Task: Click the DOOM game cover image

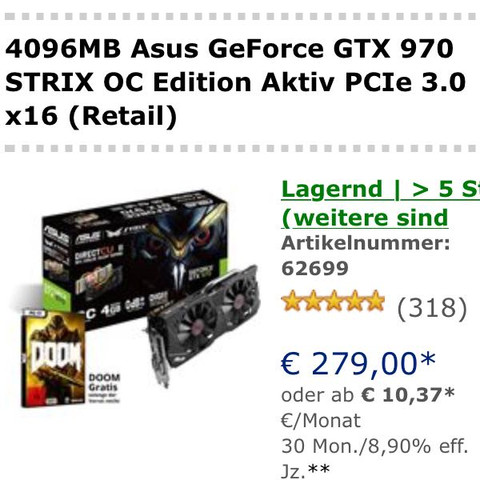Action: (53, 359)
